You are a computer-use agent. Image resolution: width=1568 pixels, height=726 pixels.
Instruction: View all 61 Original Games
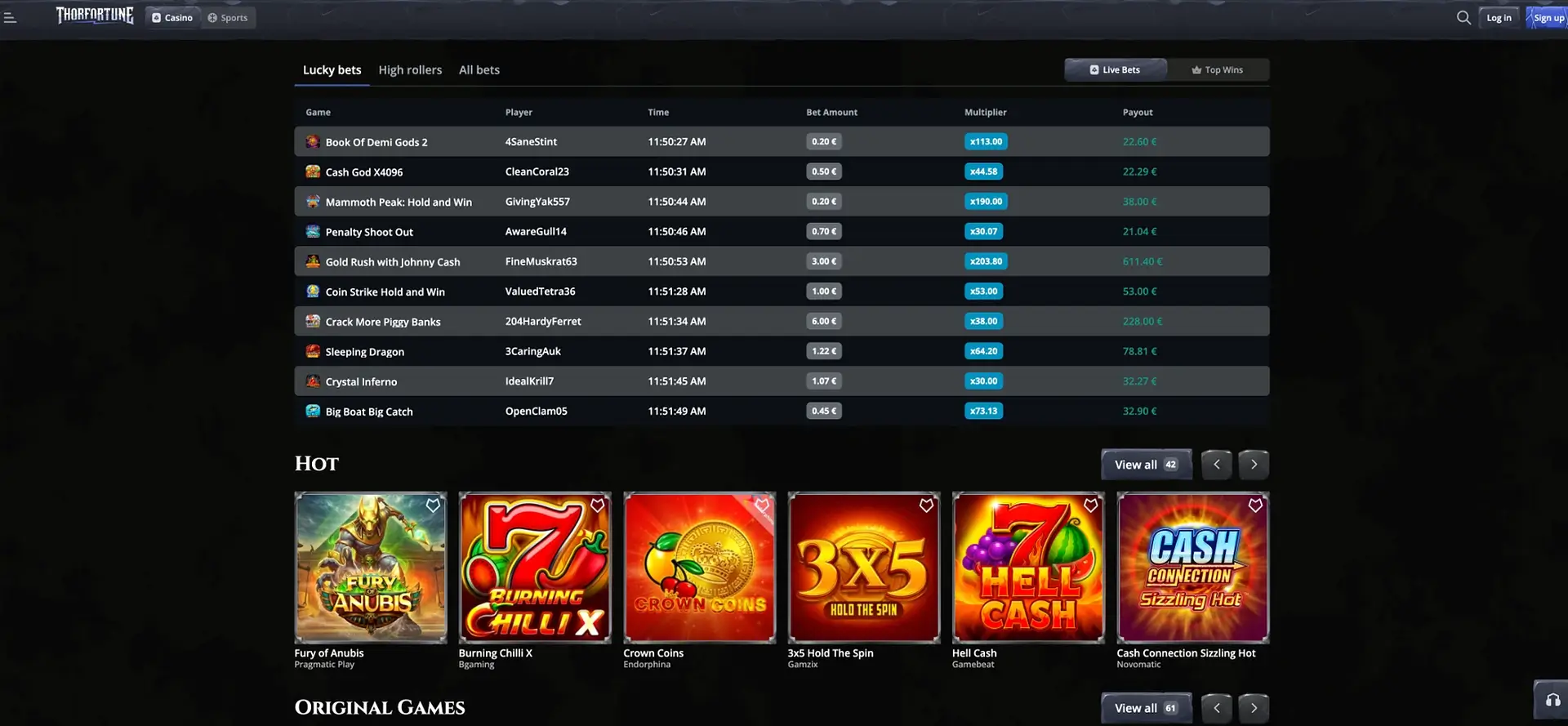tap(1147, 708)
